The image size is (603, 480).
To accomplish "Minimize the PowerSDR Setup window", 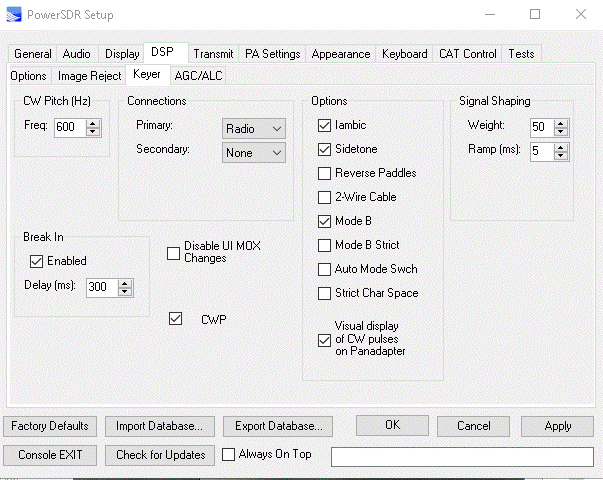I will point(490,15).
